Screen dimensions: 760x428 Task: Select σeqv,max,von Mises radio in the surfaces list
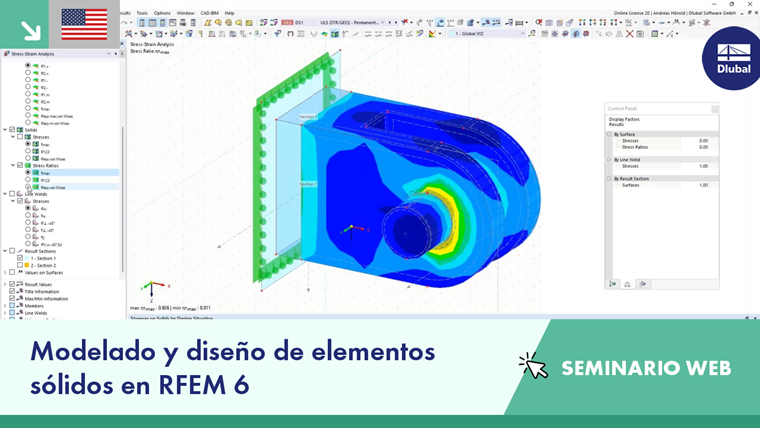click(28, 116)
